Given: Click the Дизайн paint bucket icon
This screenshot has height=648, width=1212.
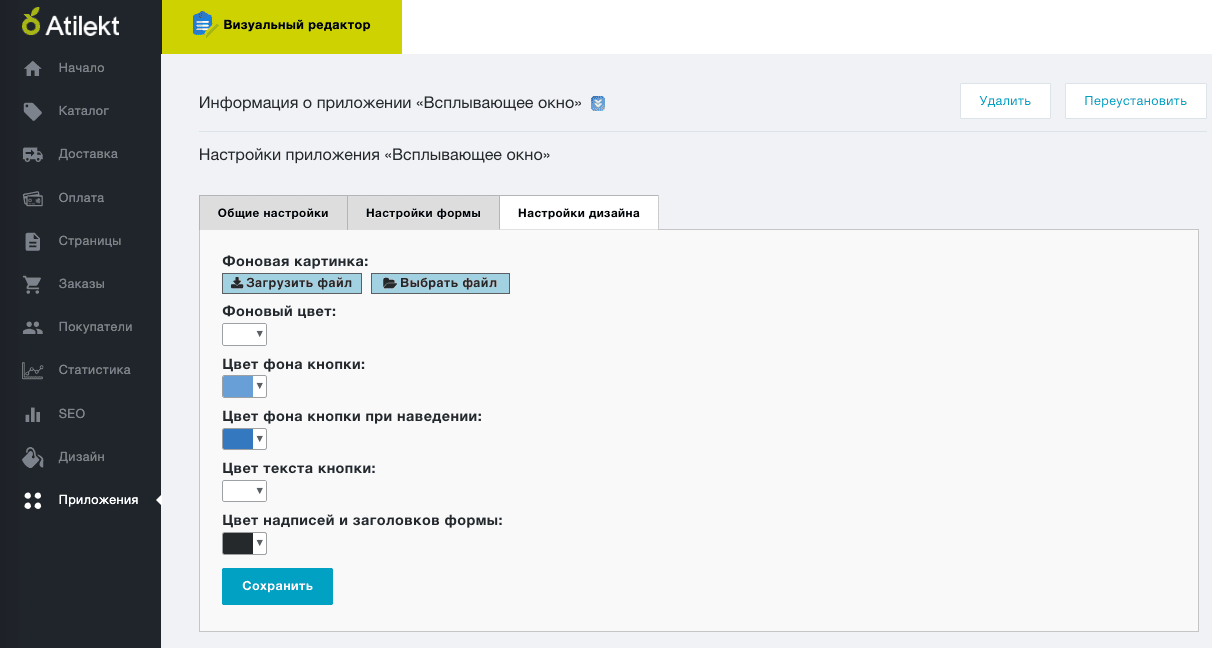Looking at the screenshot, I should pyautogui.click(x=33, y=457).
